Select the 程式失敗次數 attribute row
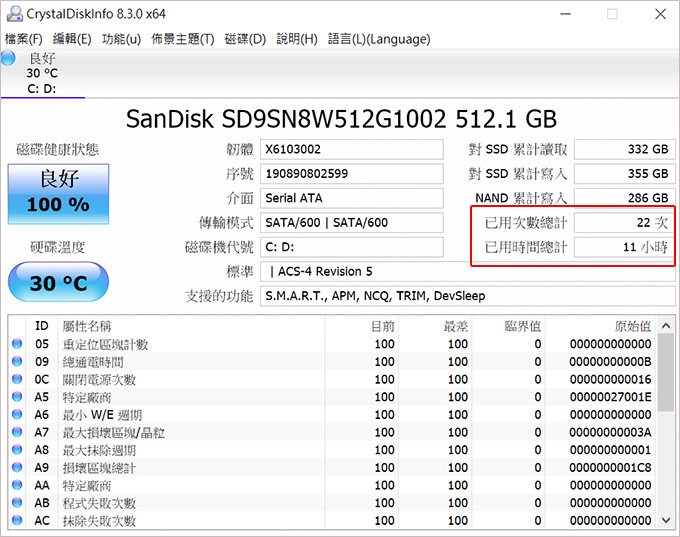This screenshot has width=680, height=537. [333, 503]
